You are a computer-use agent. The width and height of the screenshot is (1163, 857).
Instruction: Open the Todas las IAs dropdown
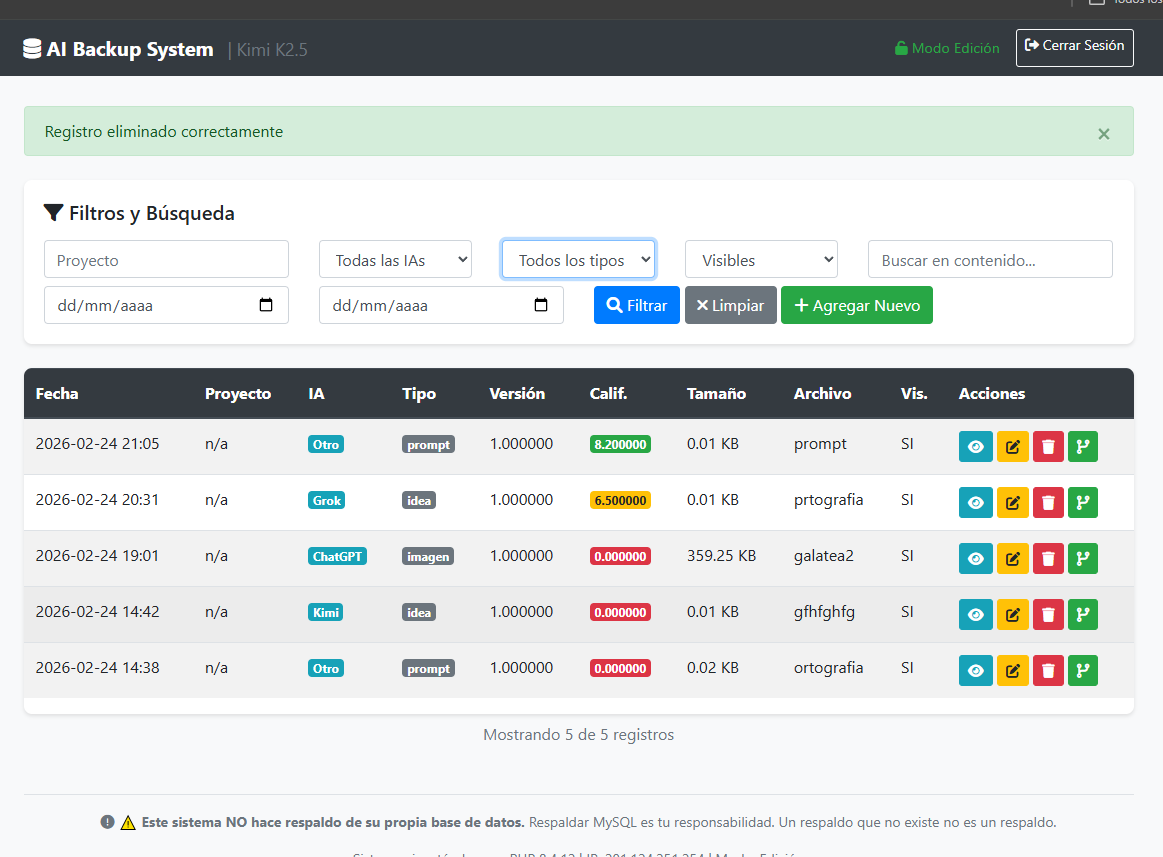tap(395, 260)
